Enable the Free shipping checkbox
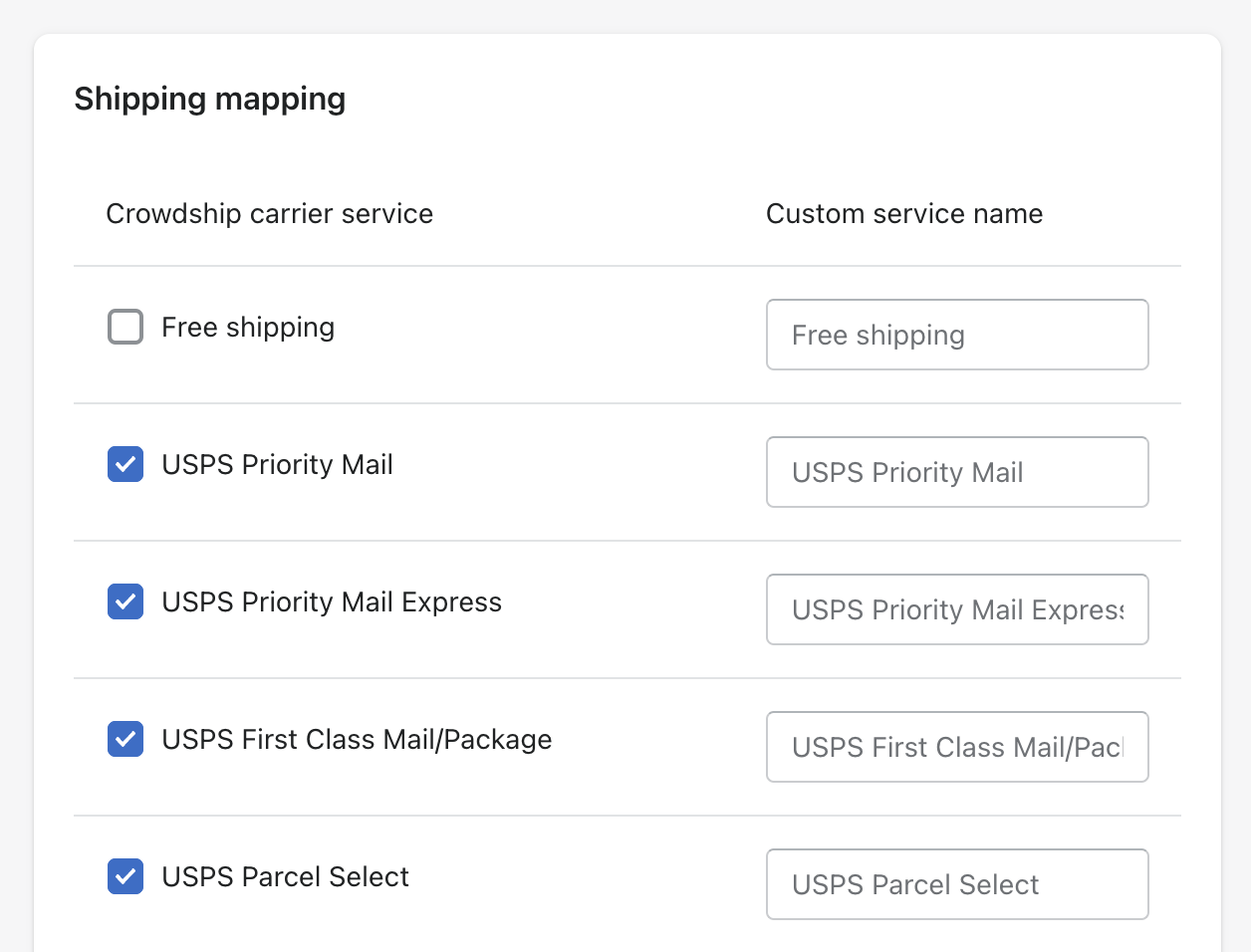 [x=125, y=327]
